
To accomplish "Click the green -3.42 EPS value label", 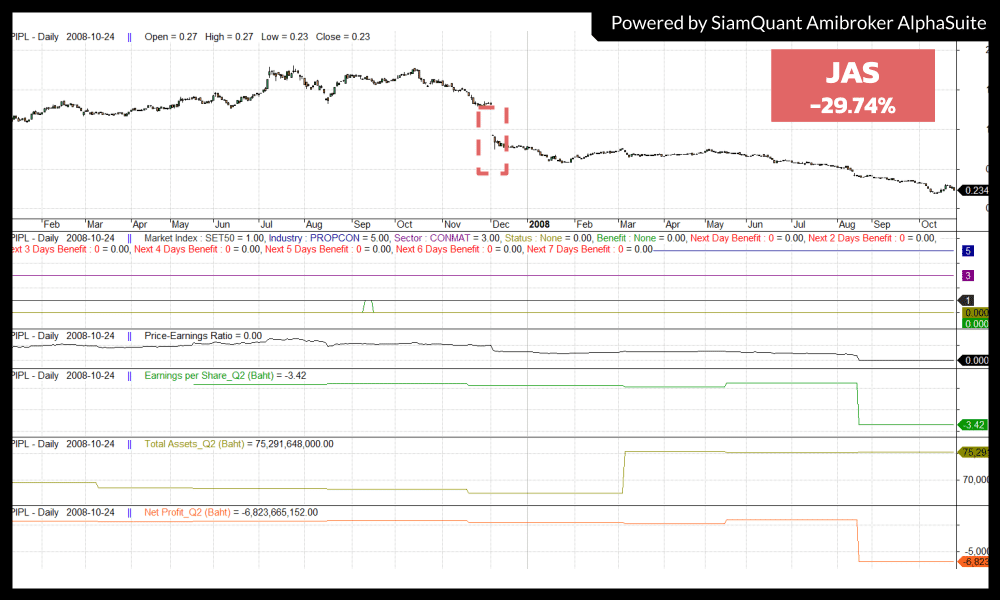I will click(973, 425).
